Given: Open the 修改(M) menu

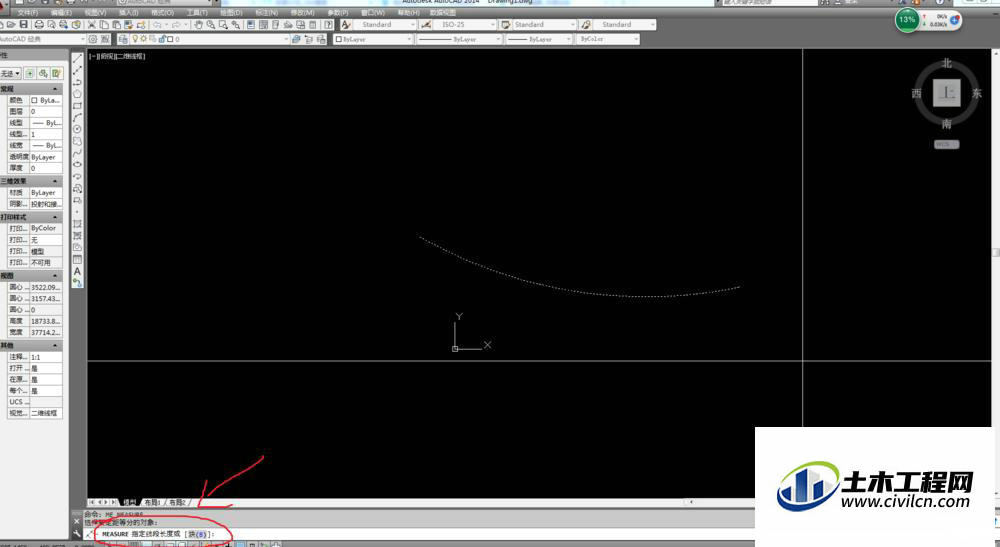Looking at the screenshot, I should [x=302, y=12].
